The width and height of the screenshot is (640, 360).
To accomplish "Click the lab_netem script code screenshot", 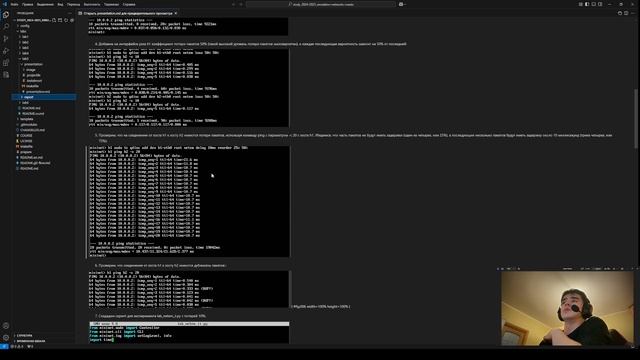I will point(189,332).
